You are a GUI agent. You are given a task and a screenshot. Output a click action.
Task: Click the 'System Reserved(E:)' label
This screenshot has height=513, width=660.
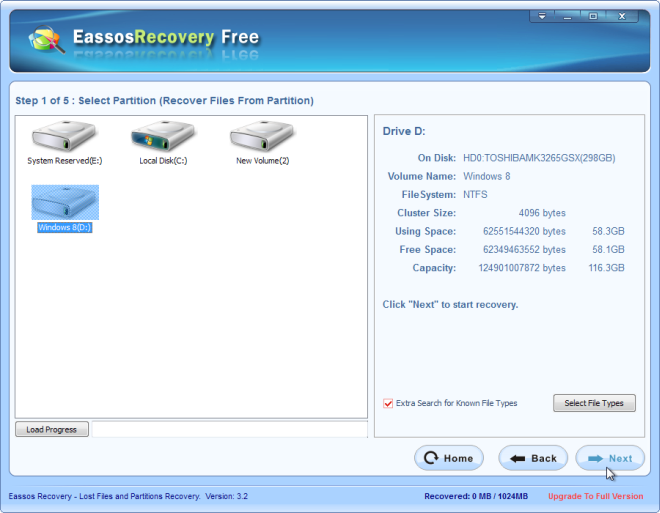pos(65,161)
